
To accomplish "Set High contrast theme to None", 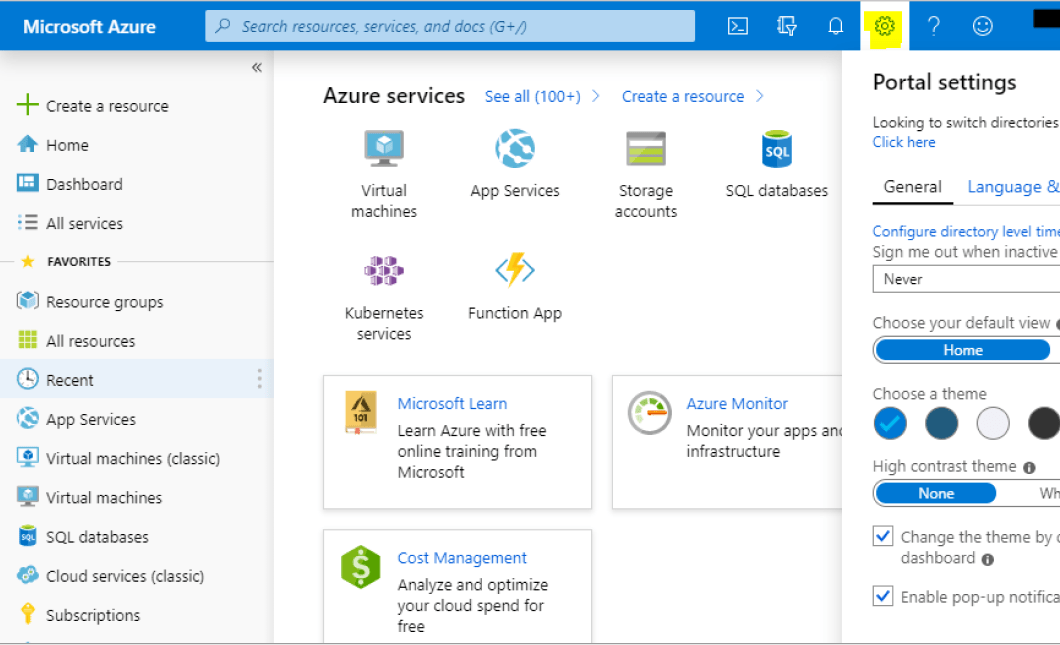I will point(936,494).
